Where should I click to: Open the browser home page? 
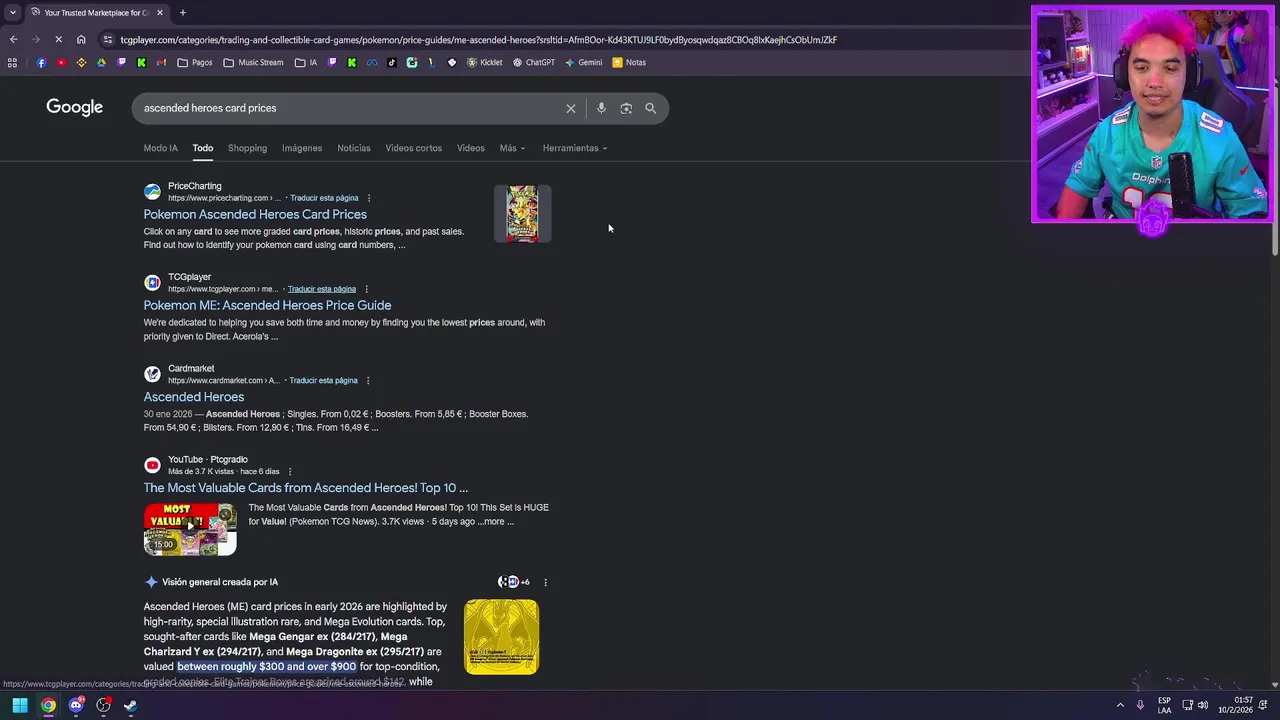[81, 40]
